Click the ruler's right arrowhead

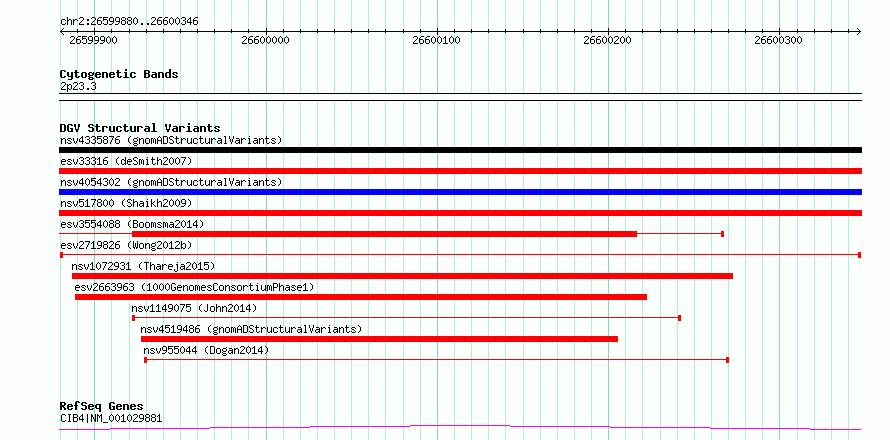click(858, 31)
